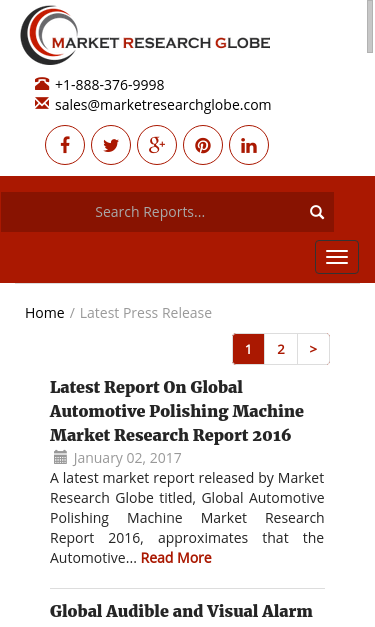The image size is (375, 627).
Task: Open the Automotive Polishing Machine report title
Action: click(x=177, y=411)
